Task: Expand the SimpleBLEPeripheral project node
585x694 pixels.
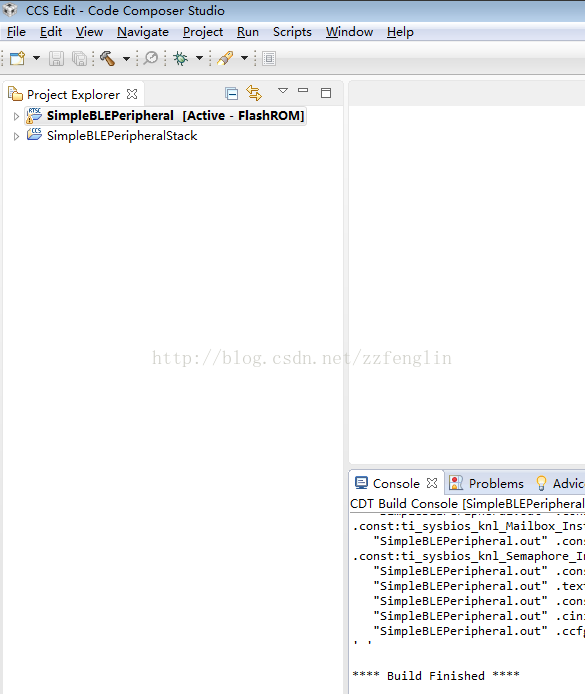Action: coord(16,116)
